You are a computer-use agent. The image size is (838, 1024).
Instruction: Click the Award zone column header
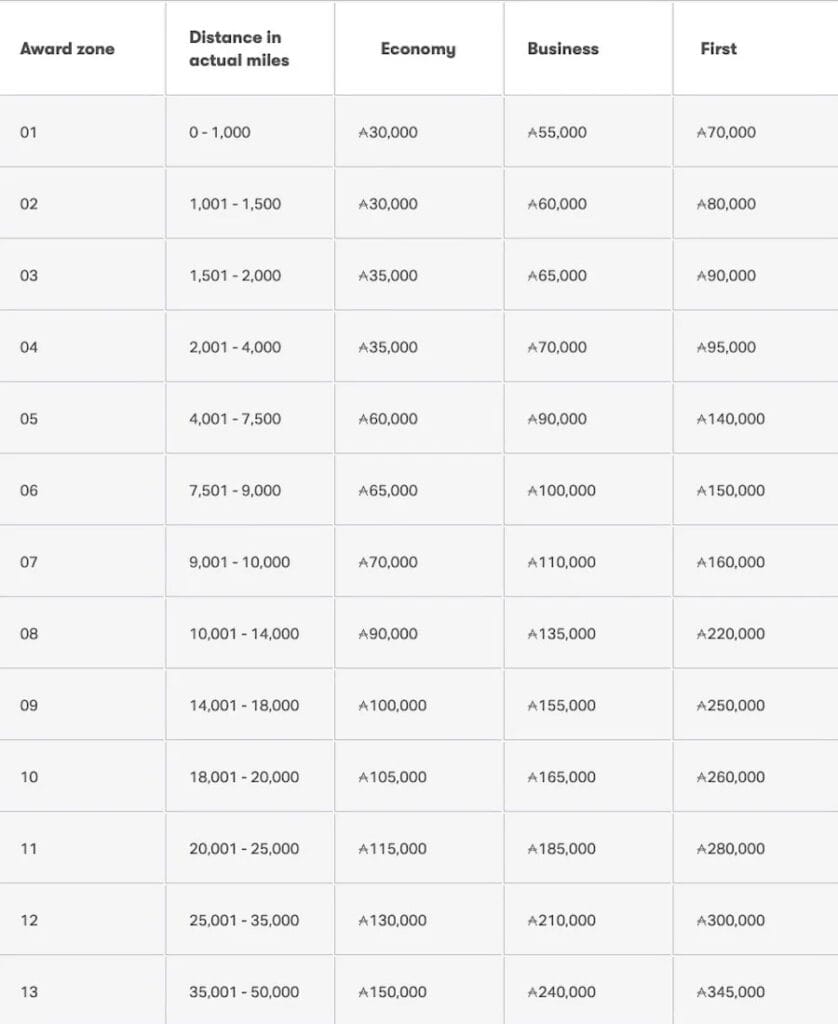tap(67, 49)
